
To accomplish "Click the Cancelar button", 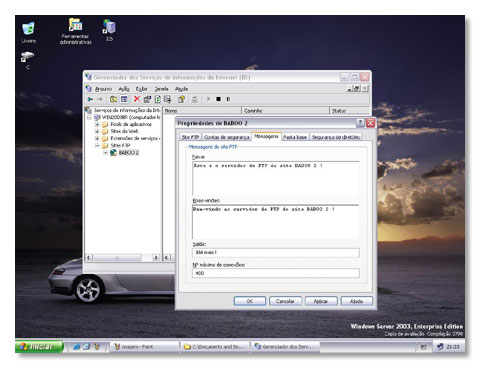I will (285, 301).
